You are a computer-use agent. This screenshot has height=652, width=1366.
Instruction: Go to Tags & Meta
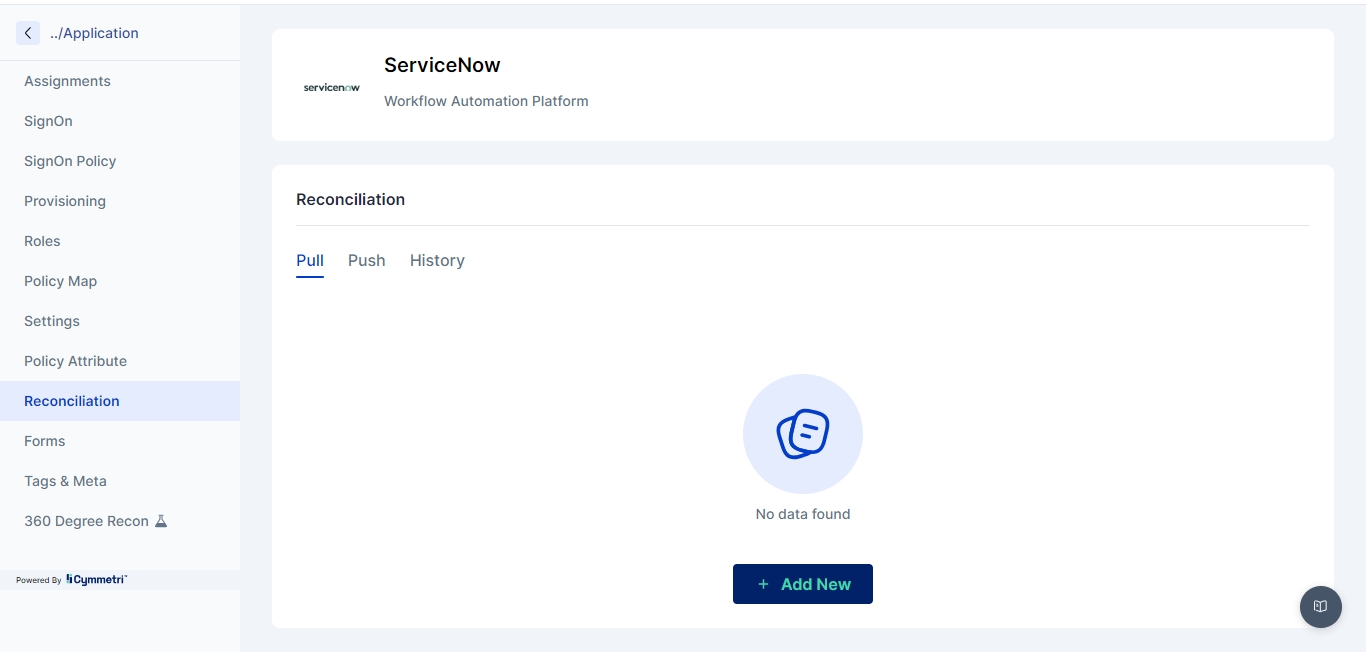click(65, 481)
